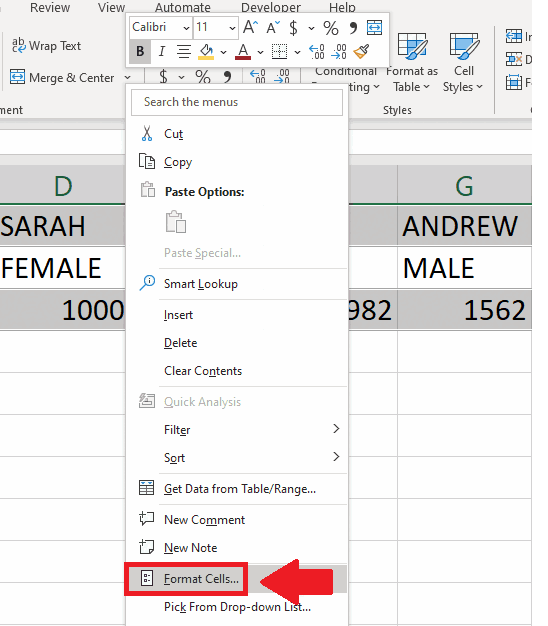Click Merge & Center button in ribbon
The image size is (548, 626).
62,77
